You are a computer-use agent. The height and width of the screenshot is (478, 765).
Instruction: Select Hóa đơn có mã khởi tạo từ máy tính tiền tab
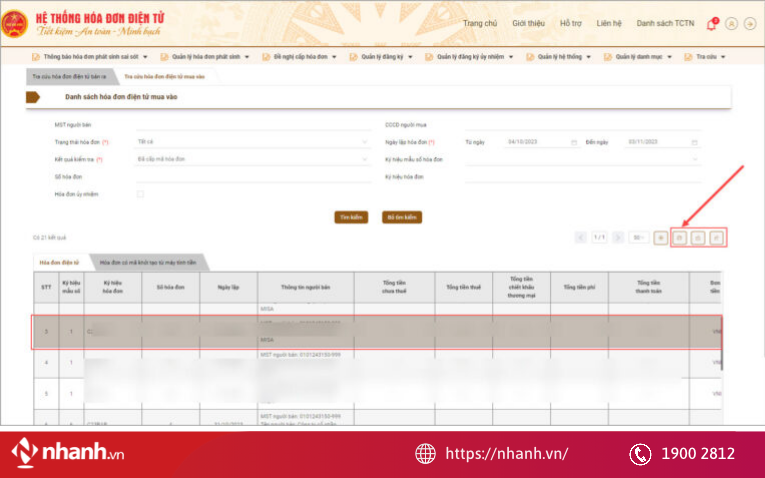(x=148, y=262)
